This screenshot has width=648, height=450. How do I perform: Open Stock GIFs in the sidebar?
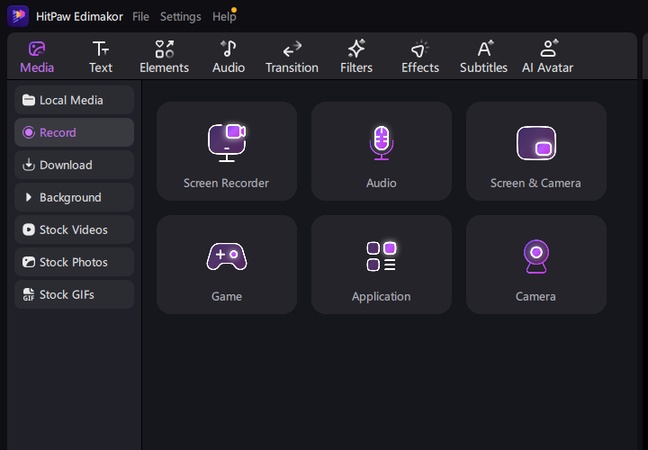[74, 294]
